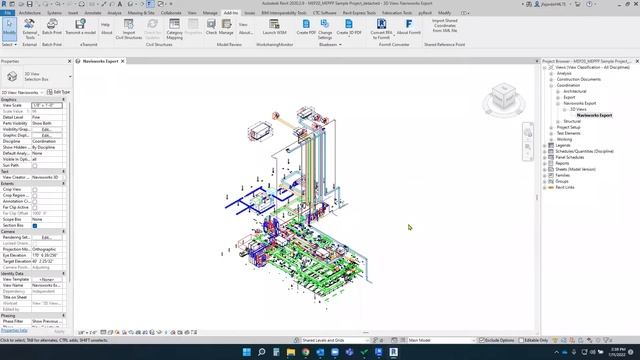Click the view scale in view control bar
This screenshot has width=640, height=360.
(x=87, y=333)
